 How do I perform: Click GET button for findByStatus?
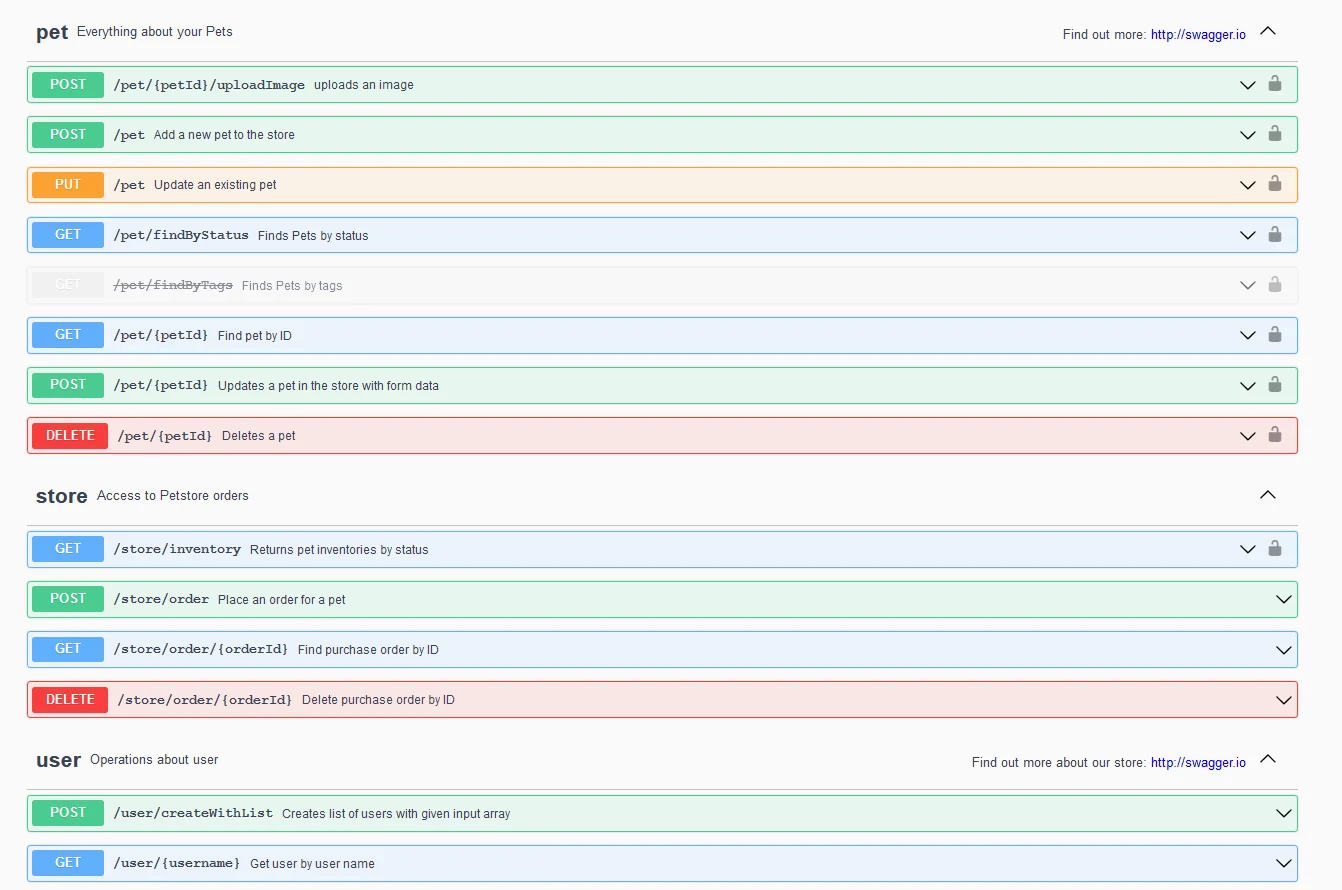coord(68,234)
